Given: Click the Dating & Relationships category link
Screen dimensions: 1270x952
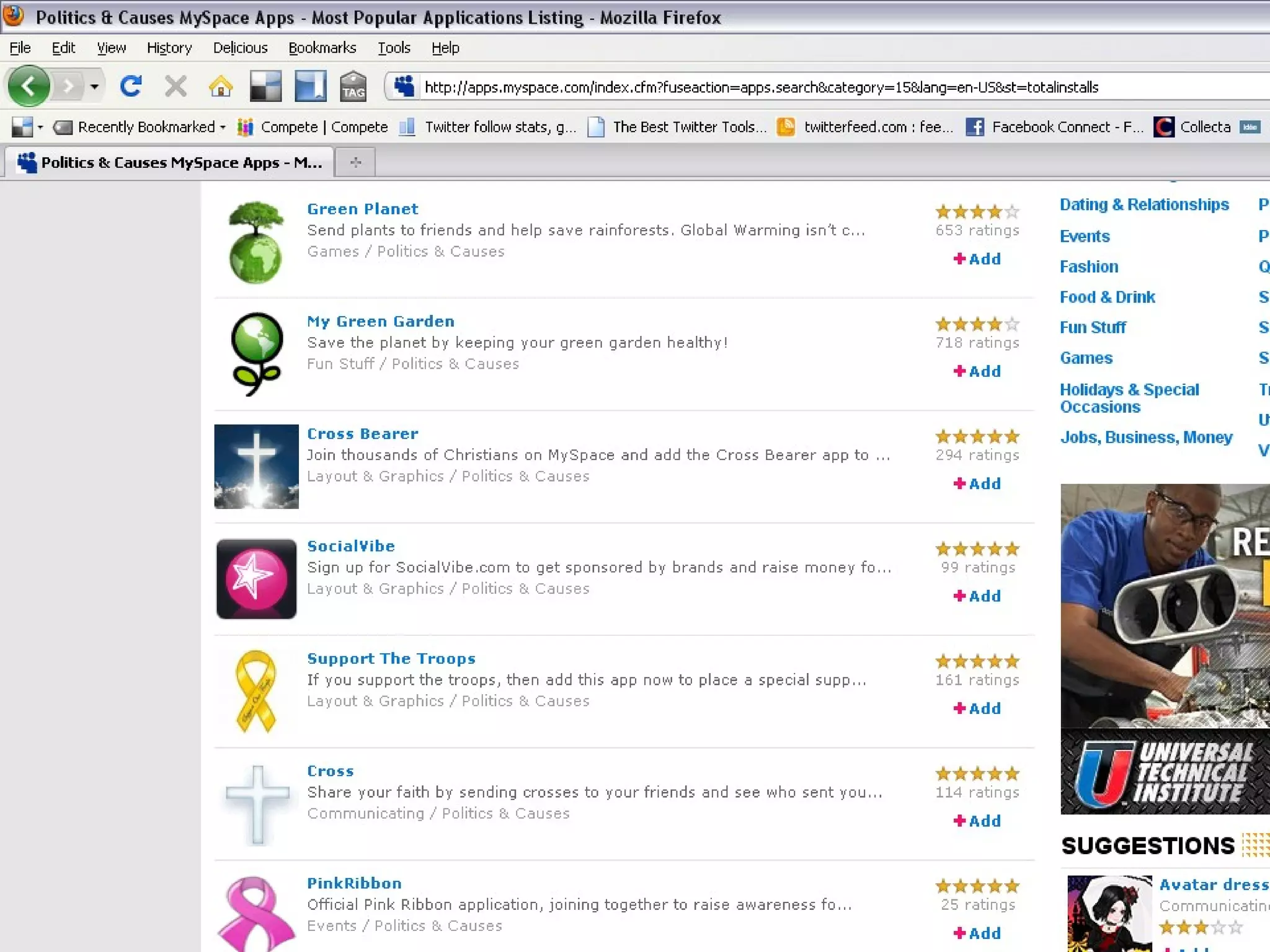Looking at the screenshot, I should (x=1143, y=205).
